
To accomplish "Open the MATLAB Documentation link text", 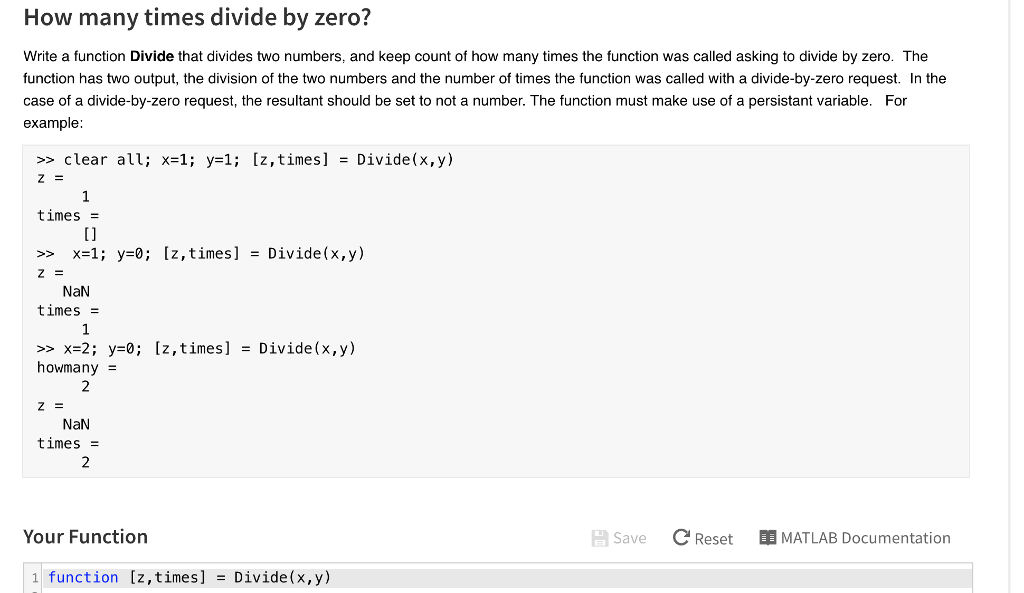I will pos(865,538).
